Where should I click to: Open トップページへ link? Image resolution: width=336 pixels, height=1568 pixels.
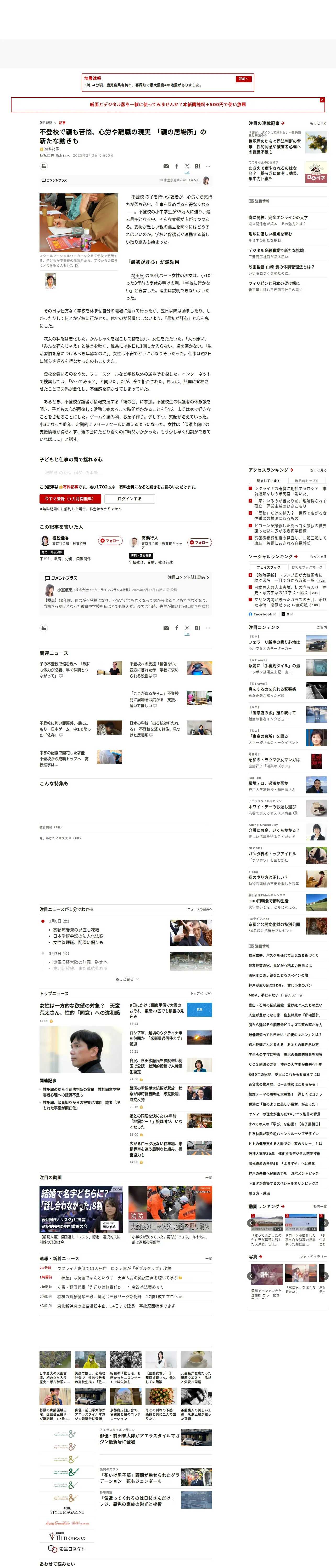coord(201,993)
